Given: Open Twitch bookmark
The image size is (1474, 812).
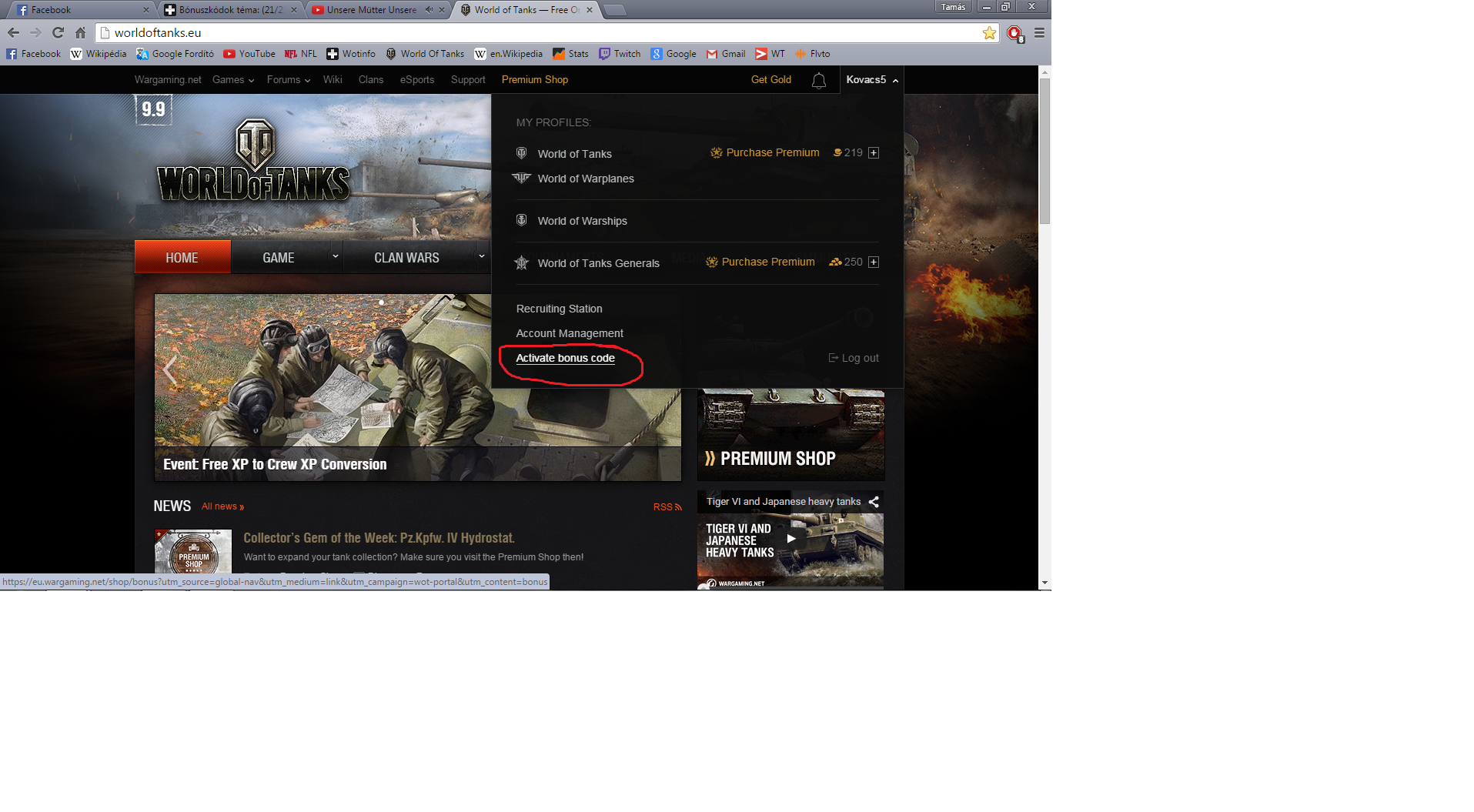Looking at the screenshot, I should click(x=620, y=54).
